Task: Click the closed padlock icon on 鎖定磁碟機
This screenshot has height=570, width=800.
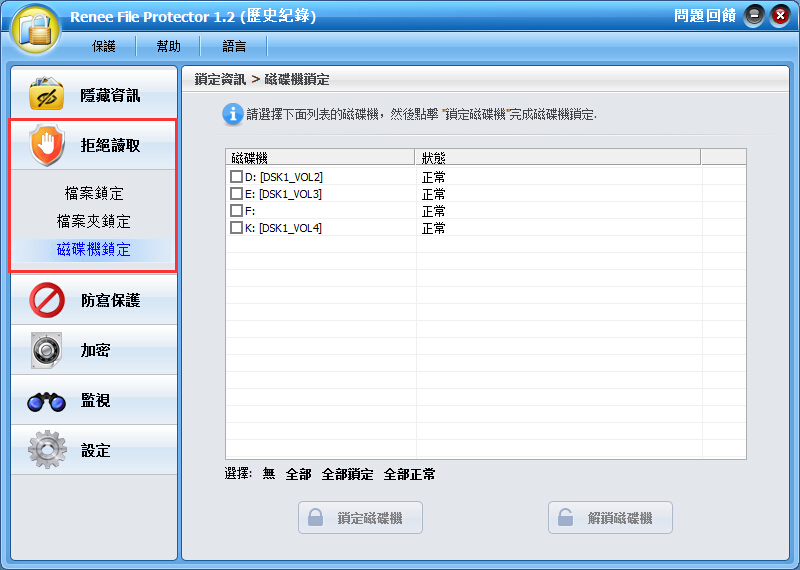Action: point(315,517)
